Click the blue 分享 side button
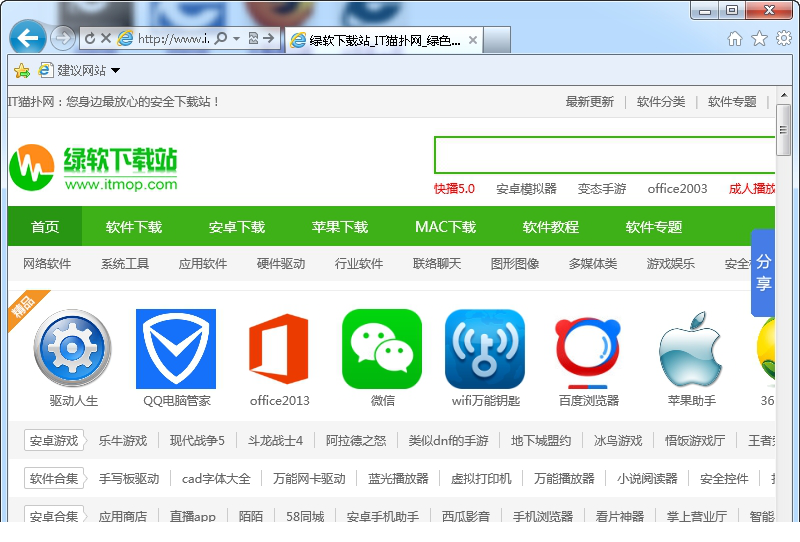 763,273
